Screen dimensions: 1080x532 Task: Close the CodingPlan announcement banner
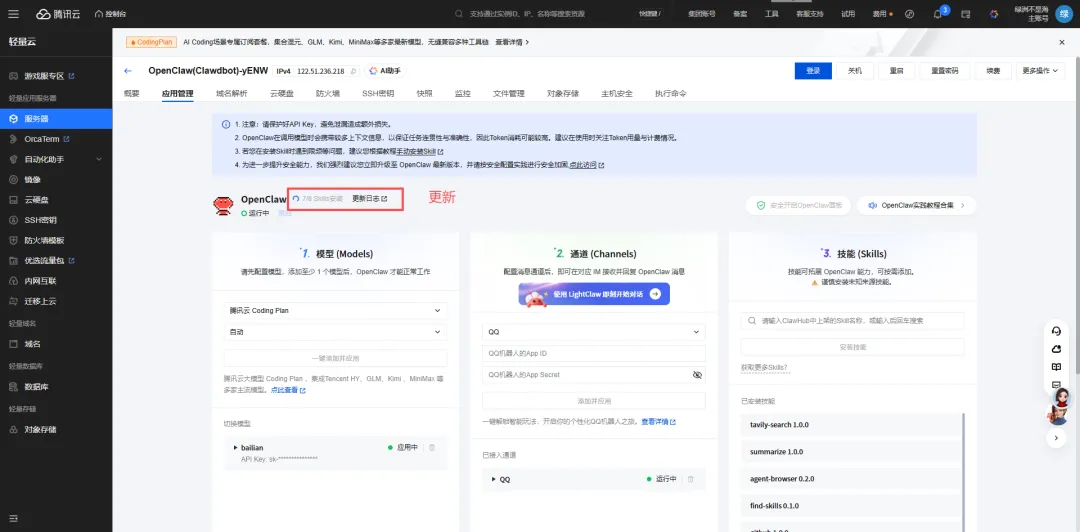tap(1061, 42)
